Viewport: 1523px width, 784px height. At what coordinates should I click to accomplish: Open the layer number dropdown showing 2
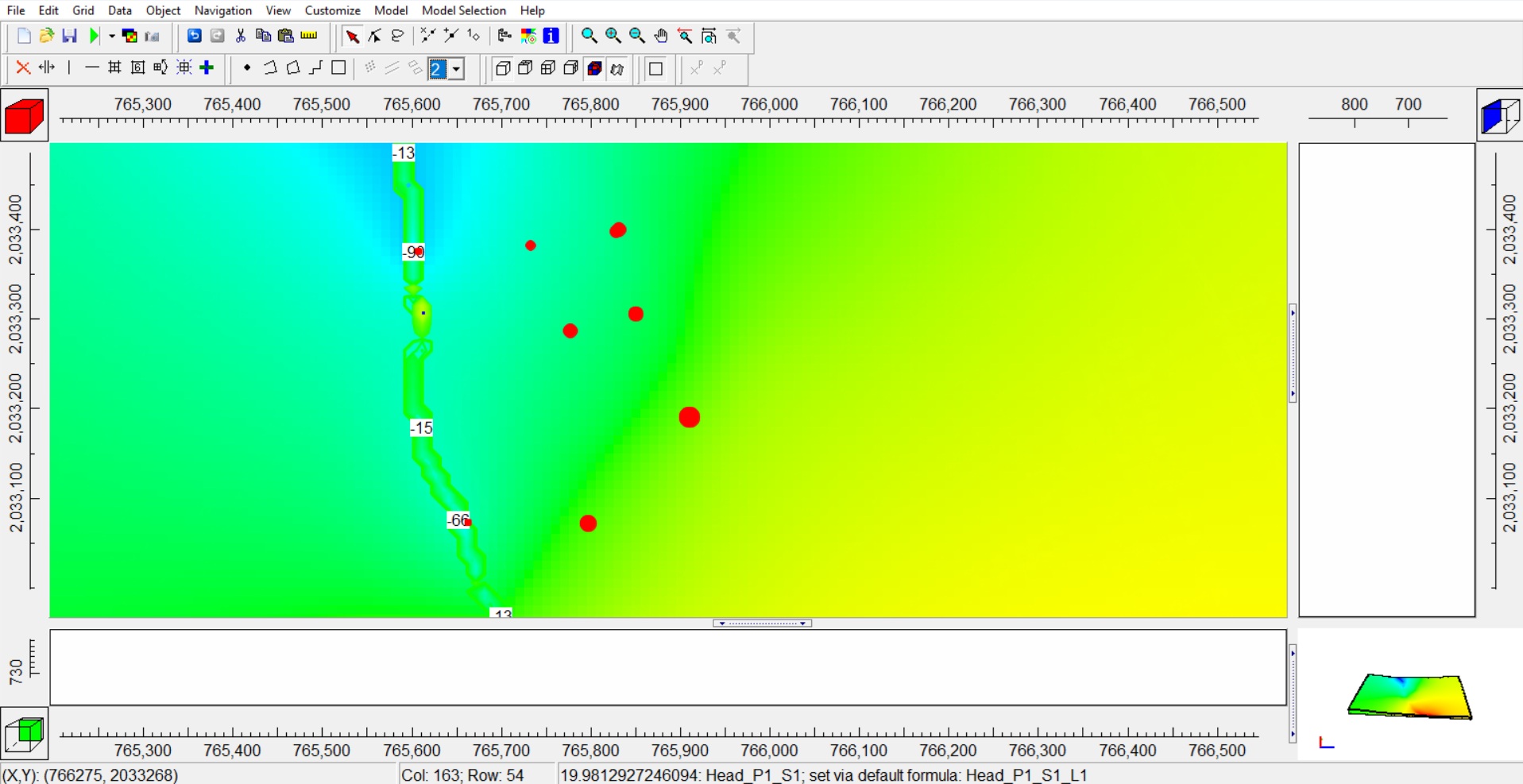tap(456, 69)
